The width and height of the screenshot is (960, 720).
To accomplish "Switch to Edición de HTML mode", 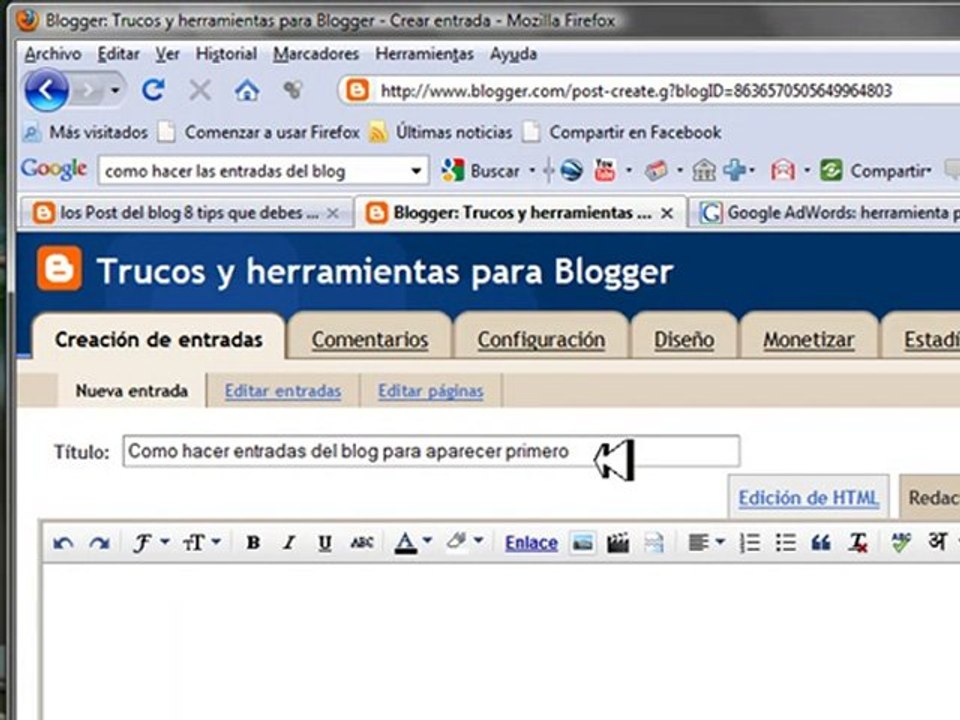I will [808, 497].
